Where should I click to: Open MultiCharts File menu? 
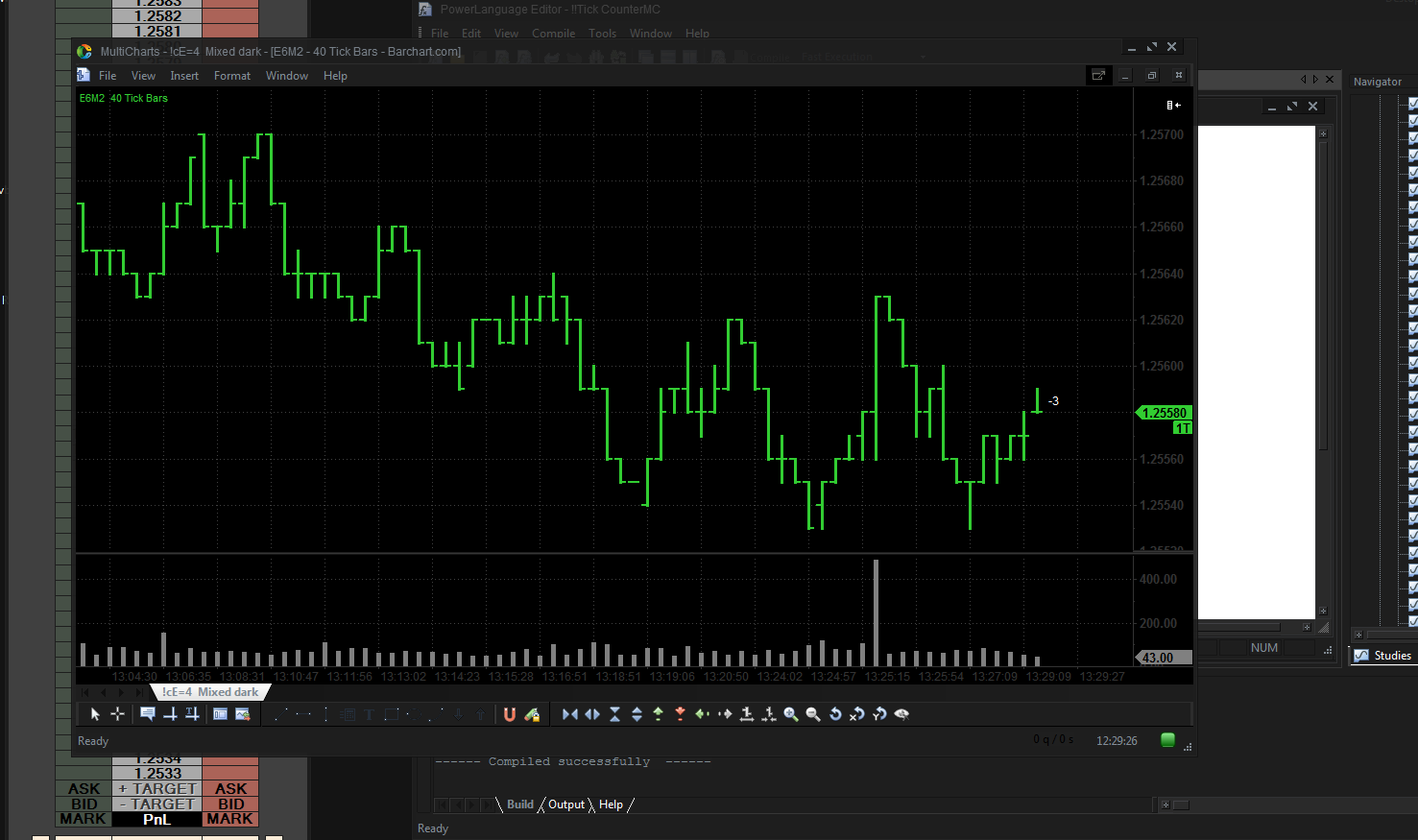coord(108,76)
